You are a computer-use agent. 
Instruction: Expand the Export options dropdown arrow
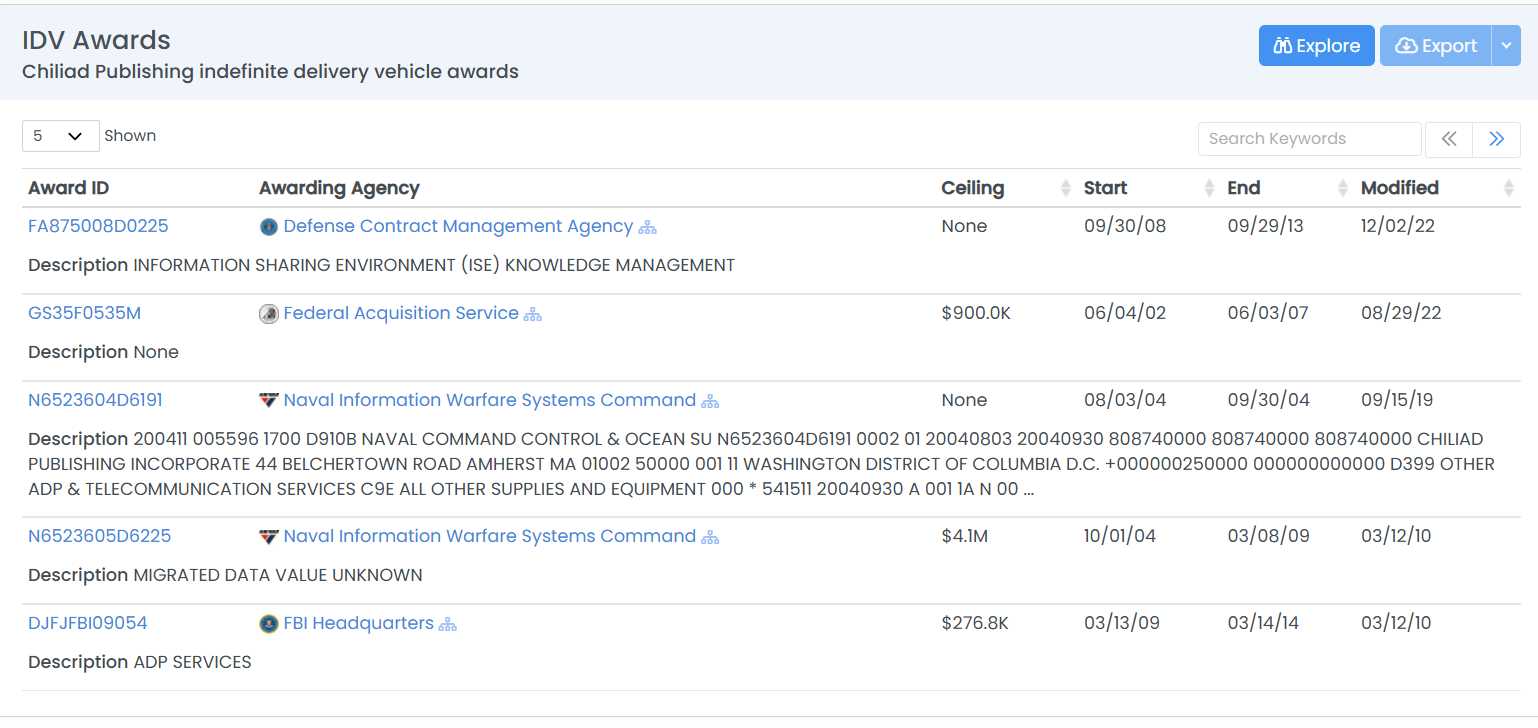tap(1506, 46)
